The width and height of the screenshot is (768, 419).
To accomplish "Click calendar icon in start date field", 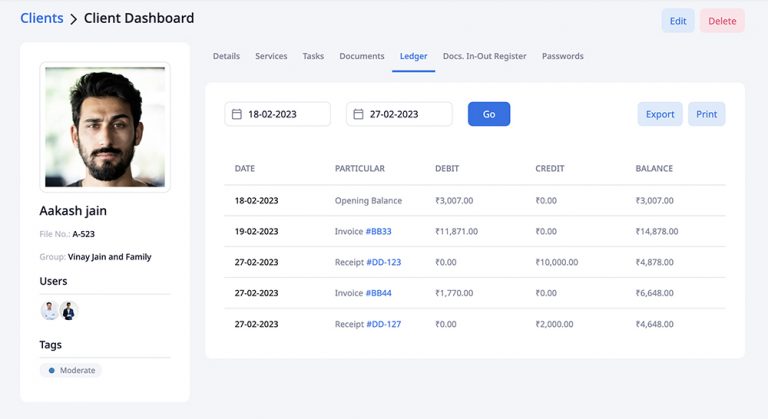I will pyautogui.click(x=237, y=115).
